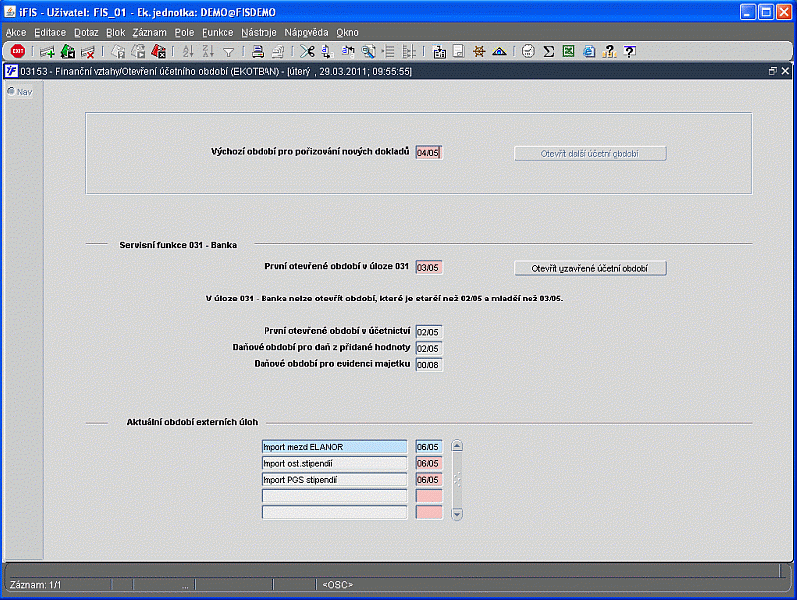
Task: Click První otevřené období v úloze 031 field
Action: pyautogui.click(x=428, y=267)
